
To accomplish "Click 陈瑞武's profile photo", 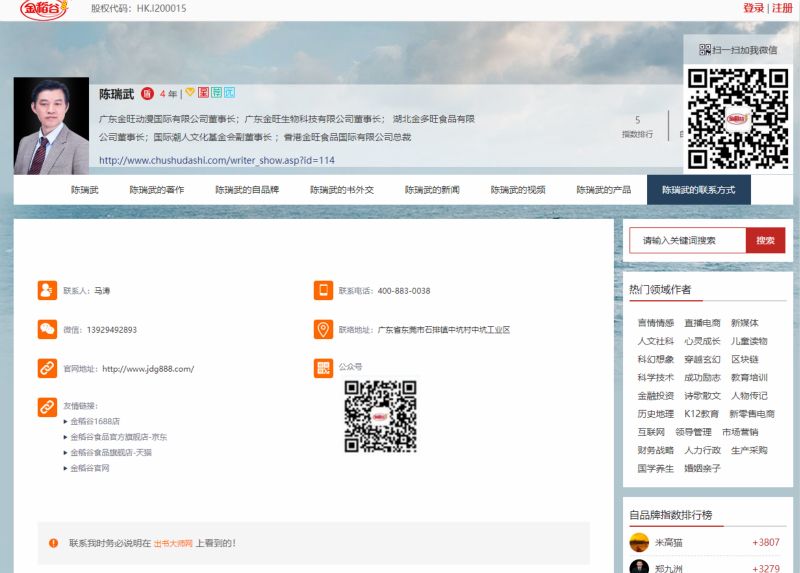I will pyautogui.click(x=51, y=126).
